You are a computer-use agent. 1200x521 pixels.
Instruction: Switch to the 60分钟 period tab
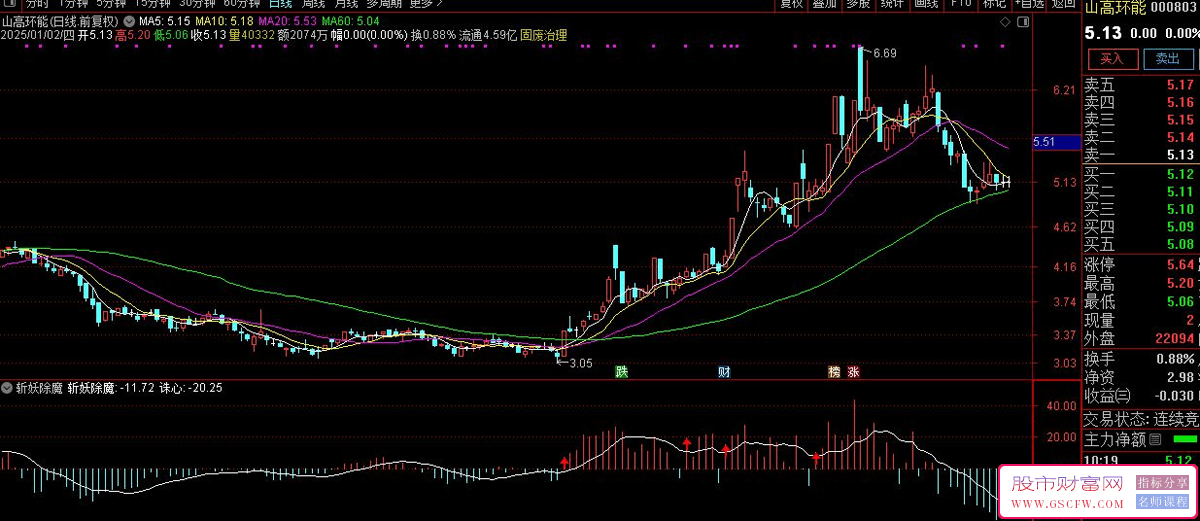(x=243, y=4)
